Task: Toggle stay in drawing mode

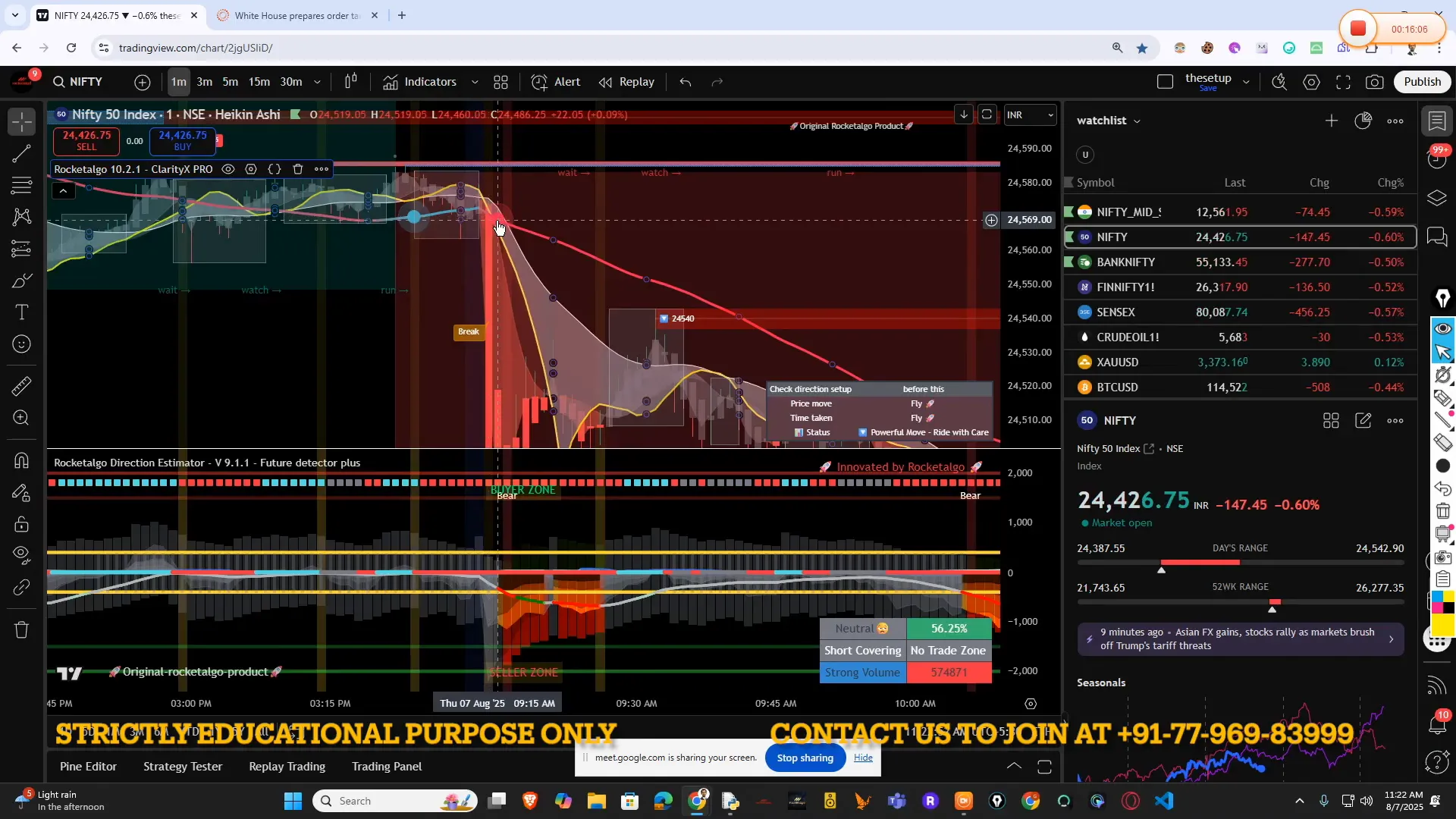Action: [22, 493]
